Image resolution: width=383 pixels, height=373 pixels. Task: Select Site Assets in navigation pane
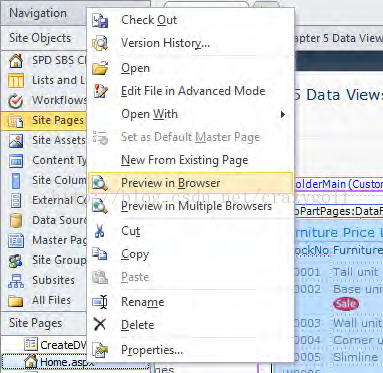[x=44, y=141]
